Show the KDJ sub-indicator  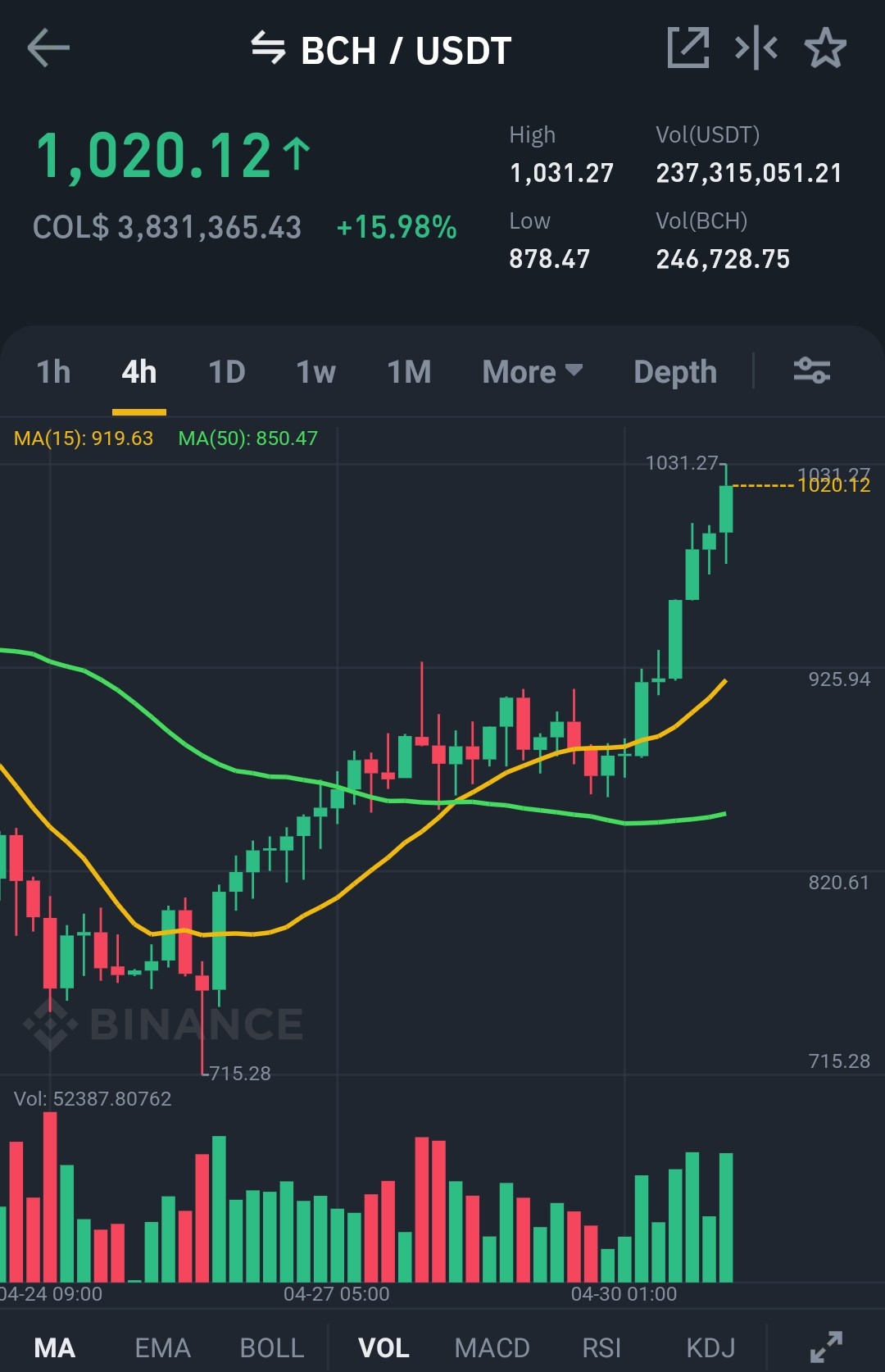click(710, 1347)
